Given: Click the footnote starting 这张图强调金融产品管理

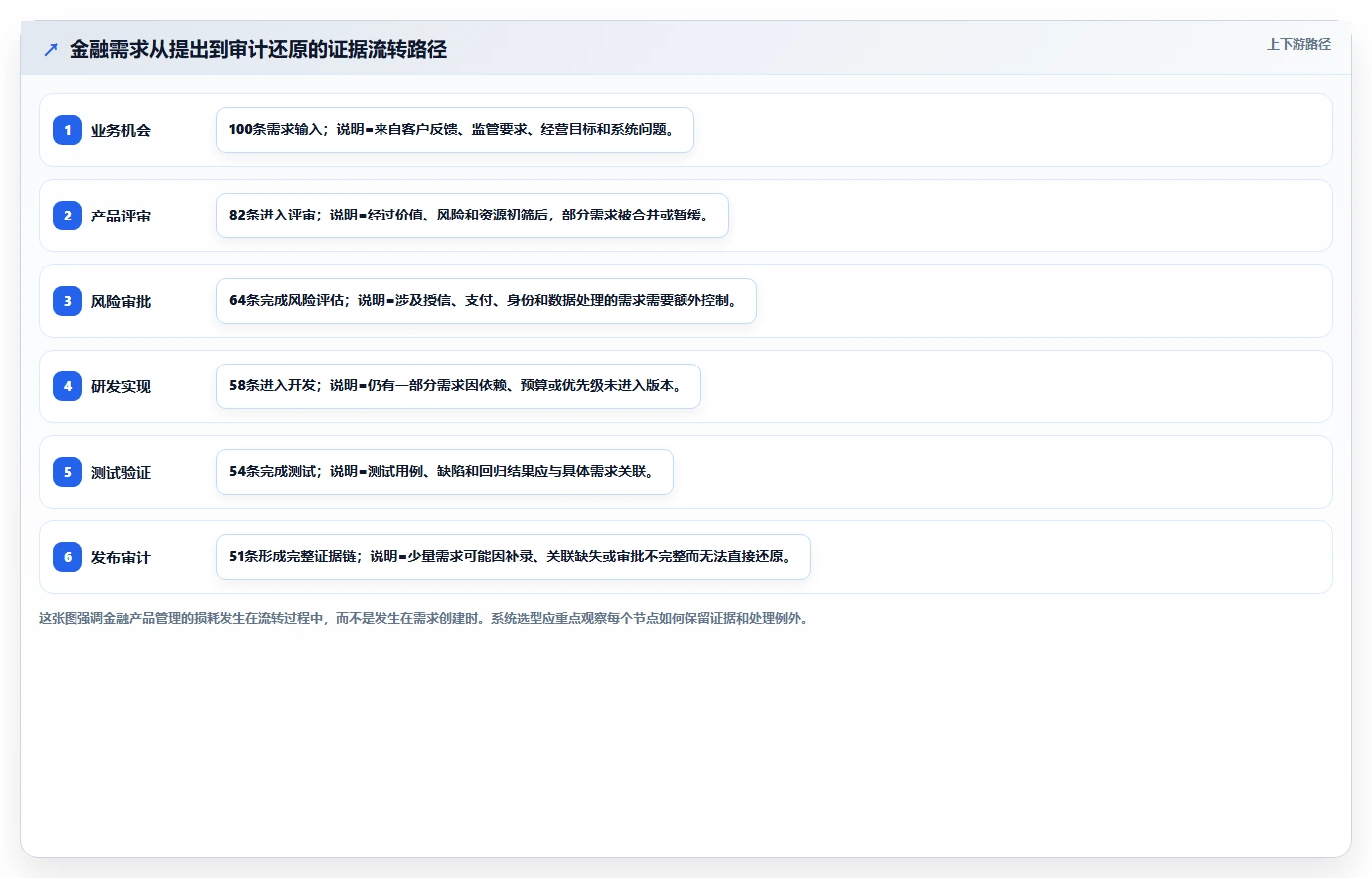Looking at the screenshot, I should click(x=425, y=618).
